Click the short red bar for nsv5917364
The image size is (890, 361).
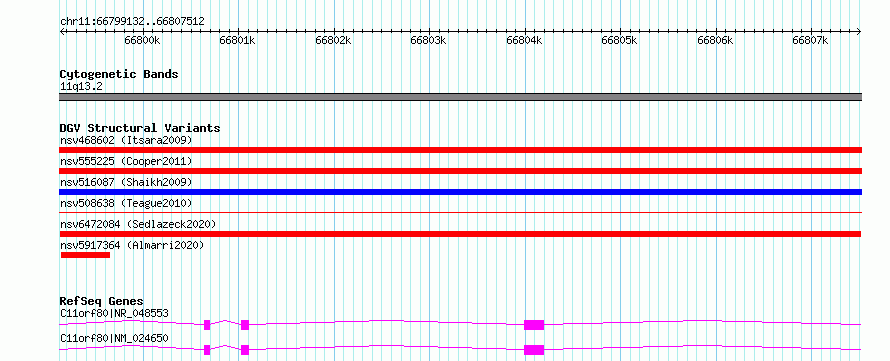tap(85, 255)
